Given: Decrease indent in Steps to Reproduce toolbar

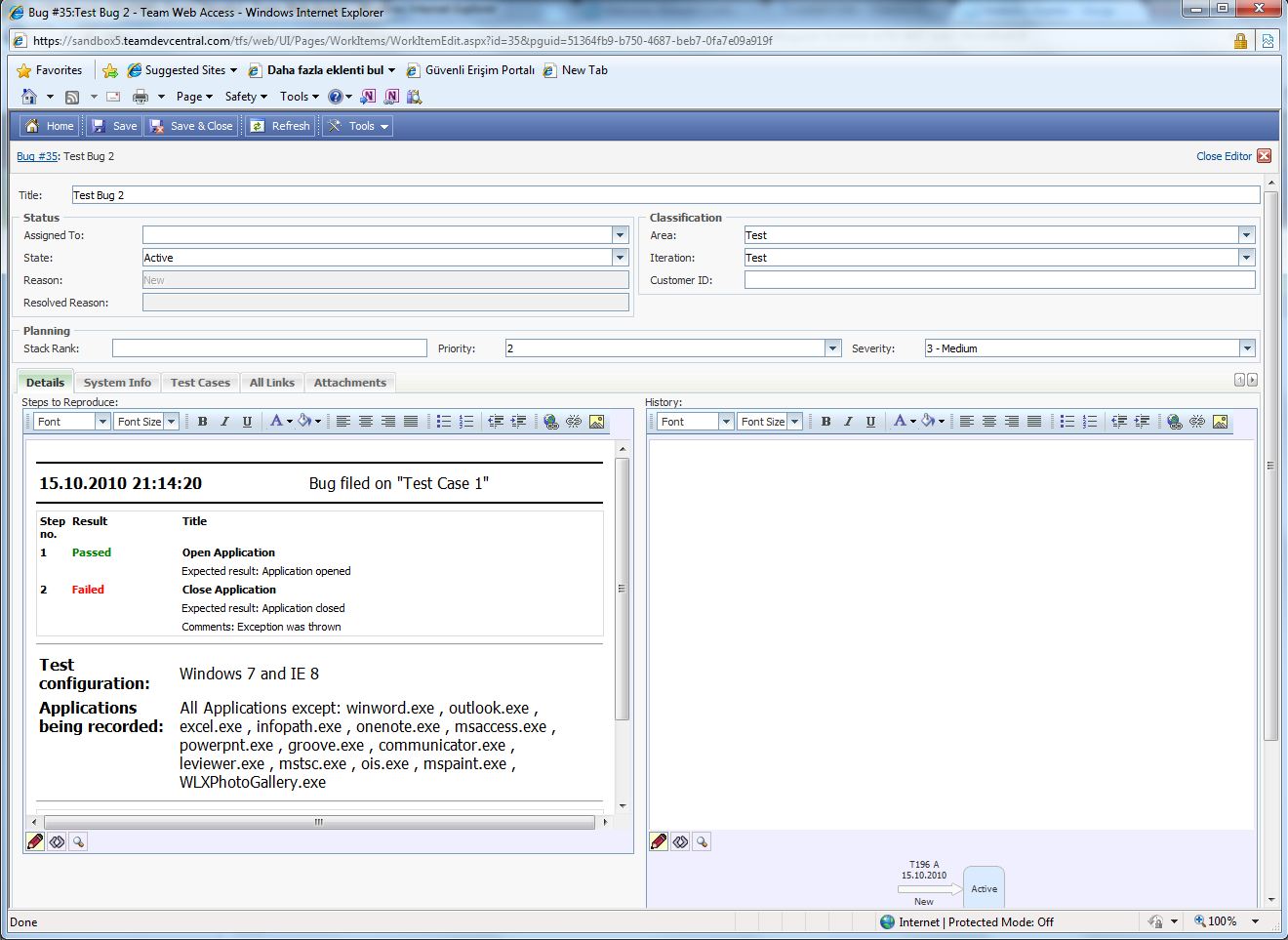Looking at the screenshot, I should (x=496, y=422).
